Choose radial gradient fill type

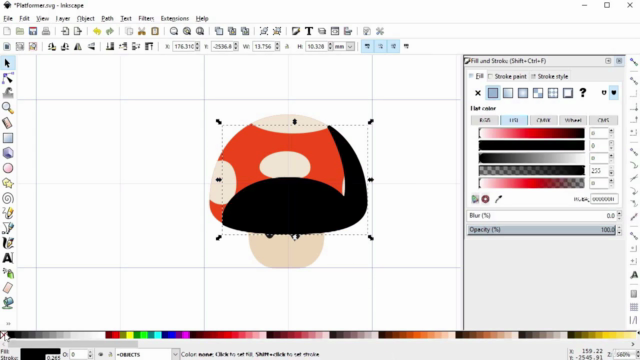pos(523,93)
